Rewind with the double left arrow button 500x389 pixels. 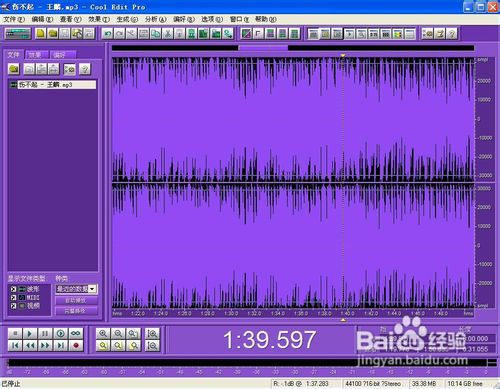click(x=30, y=346)
